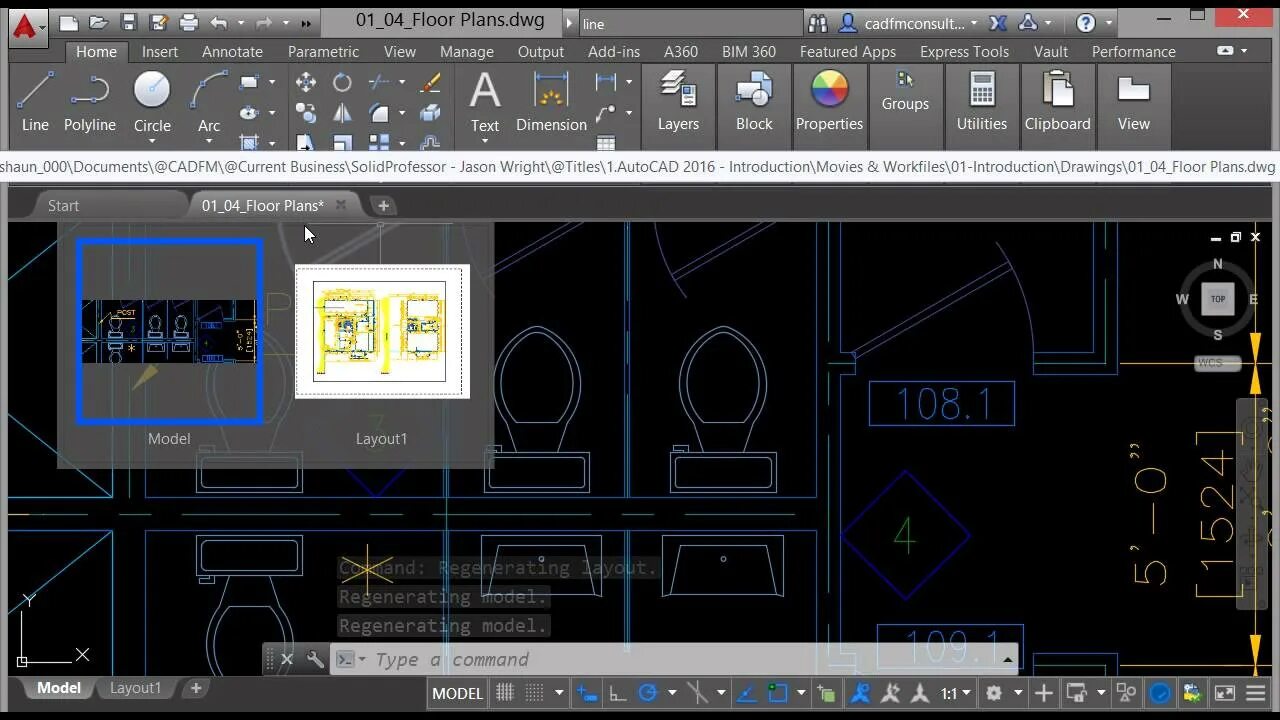Viewport: 1280px width, 720px height.
Task: Click the Customize wrench icon on command line
Action: 315,659
